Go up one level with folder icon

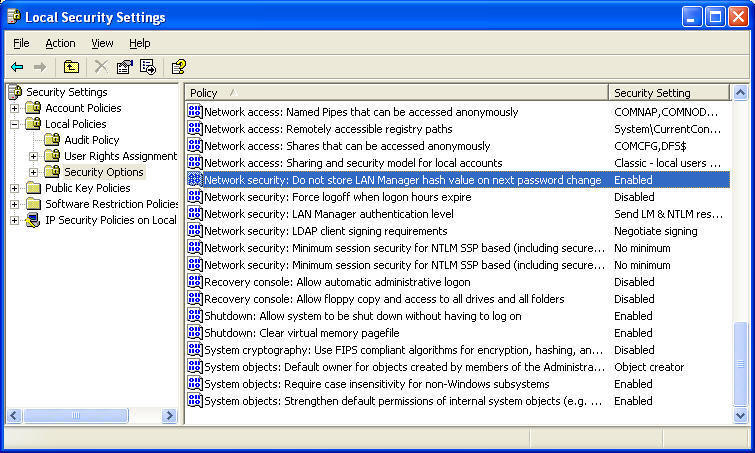pos(71,66)
